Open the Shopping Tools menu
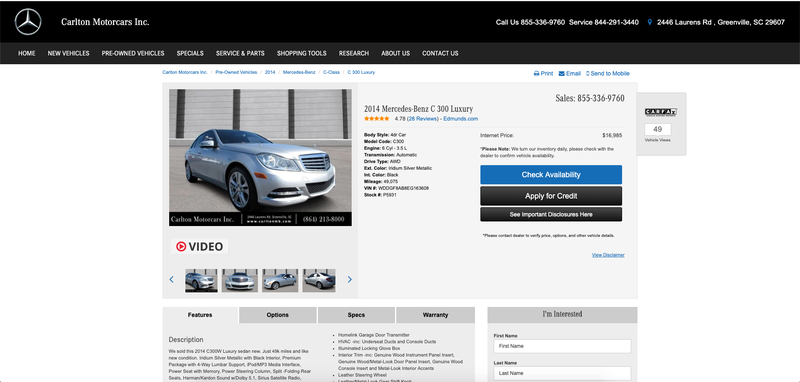The height and width of the screenshot is (382, 800). (302, 53)
